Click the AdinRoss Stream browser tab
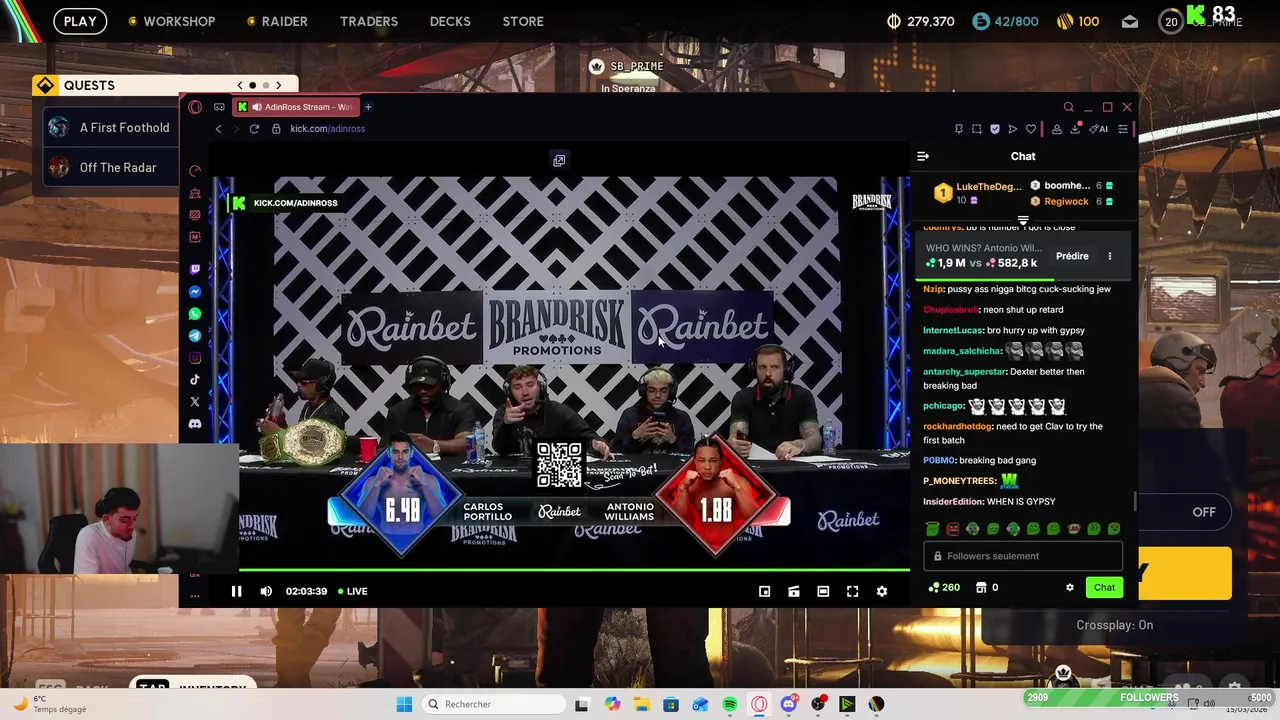 tap(296, 107)
